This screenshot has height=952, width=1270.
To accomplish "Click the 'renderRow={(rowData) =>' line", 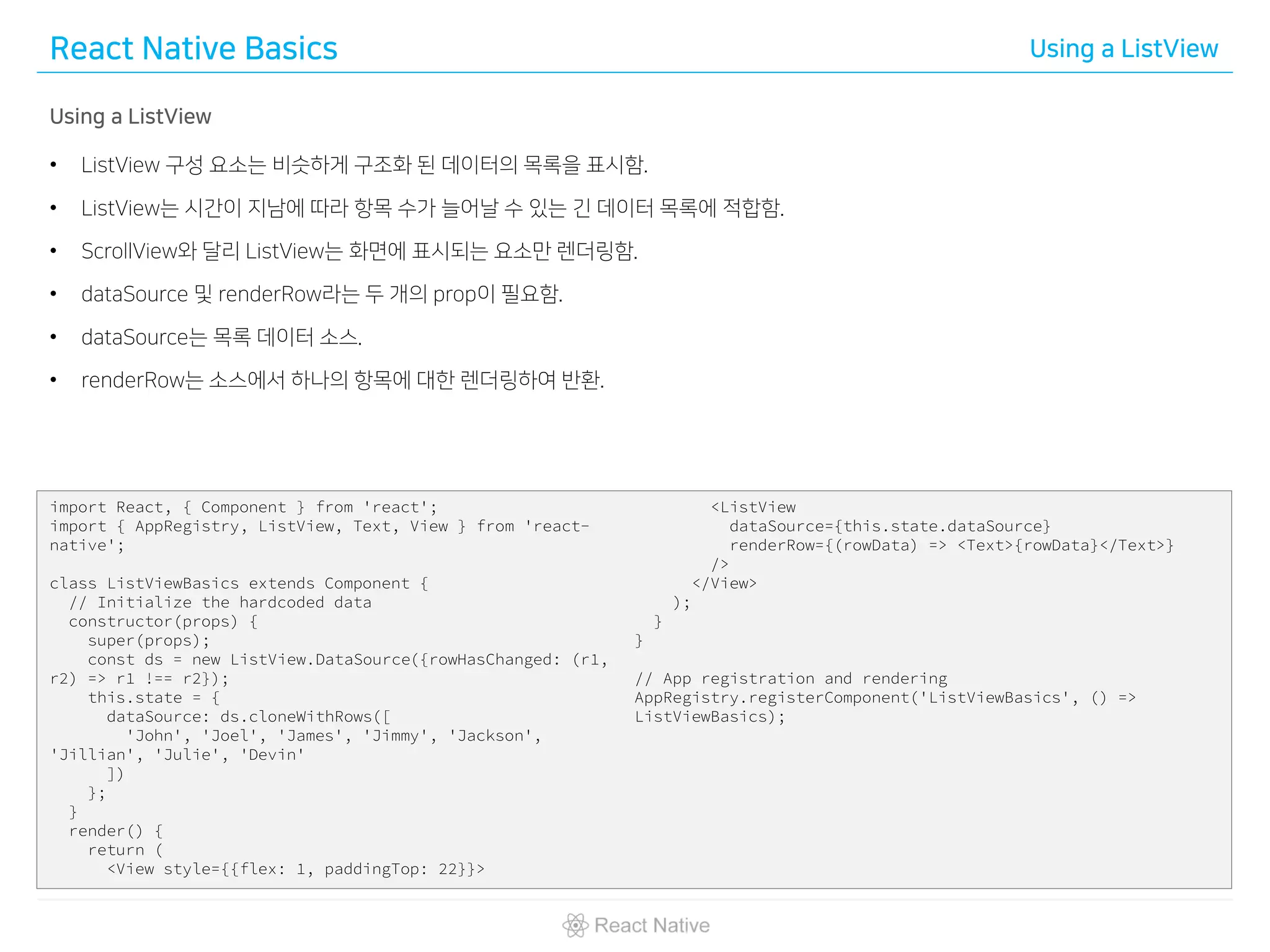I will pos(952,545).
